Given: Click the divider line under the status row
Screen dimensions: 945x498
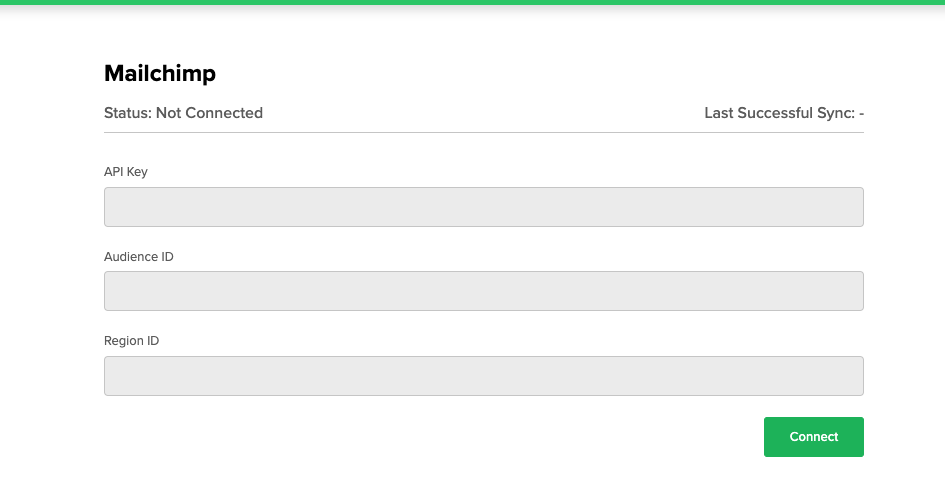Looking at the screenshot, I should pyautogui.click(x=483, y=132).
